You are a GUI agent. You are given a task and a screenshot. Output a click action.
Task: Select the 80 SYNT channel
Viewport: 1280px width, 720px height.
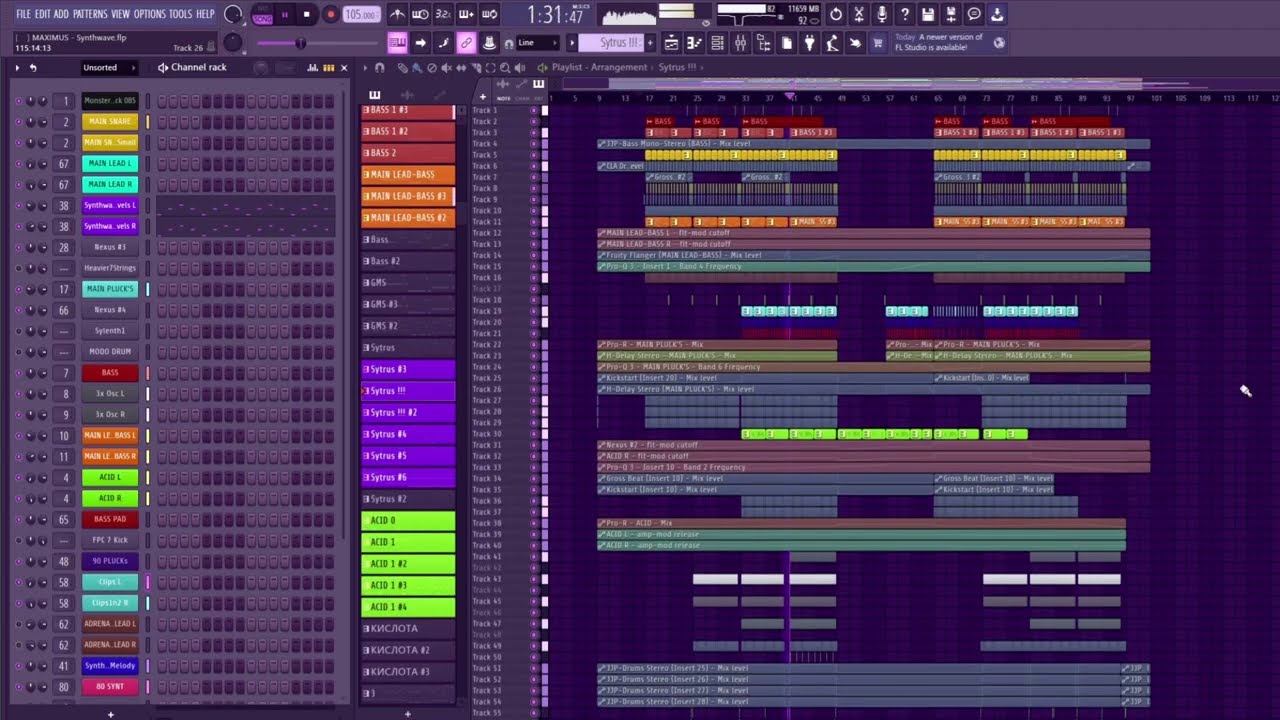110,687
